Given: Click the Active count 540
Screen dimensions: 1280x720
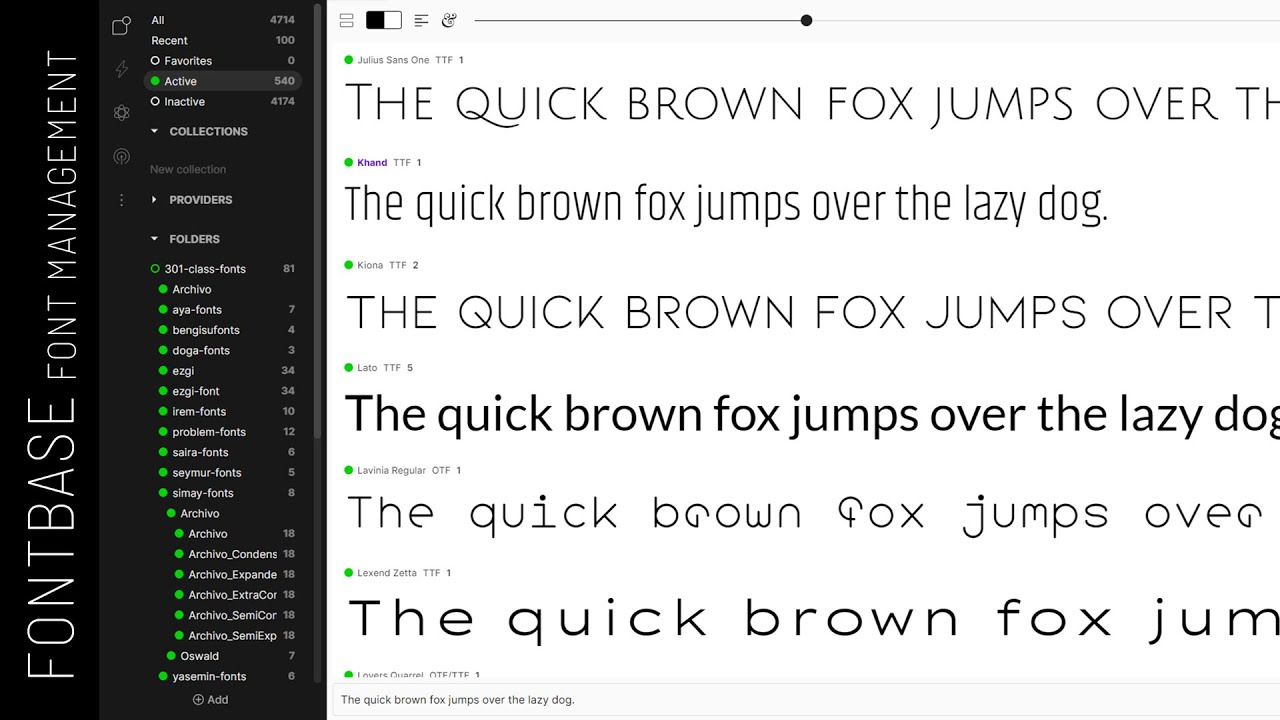Looking at the screenshot, I should [284, 81].
